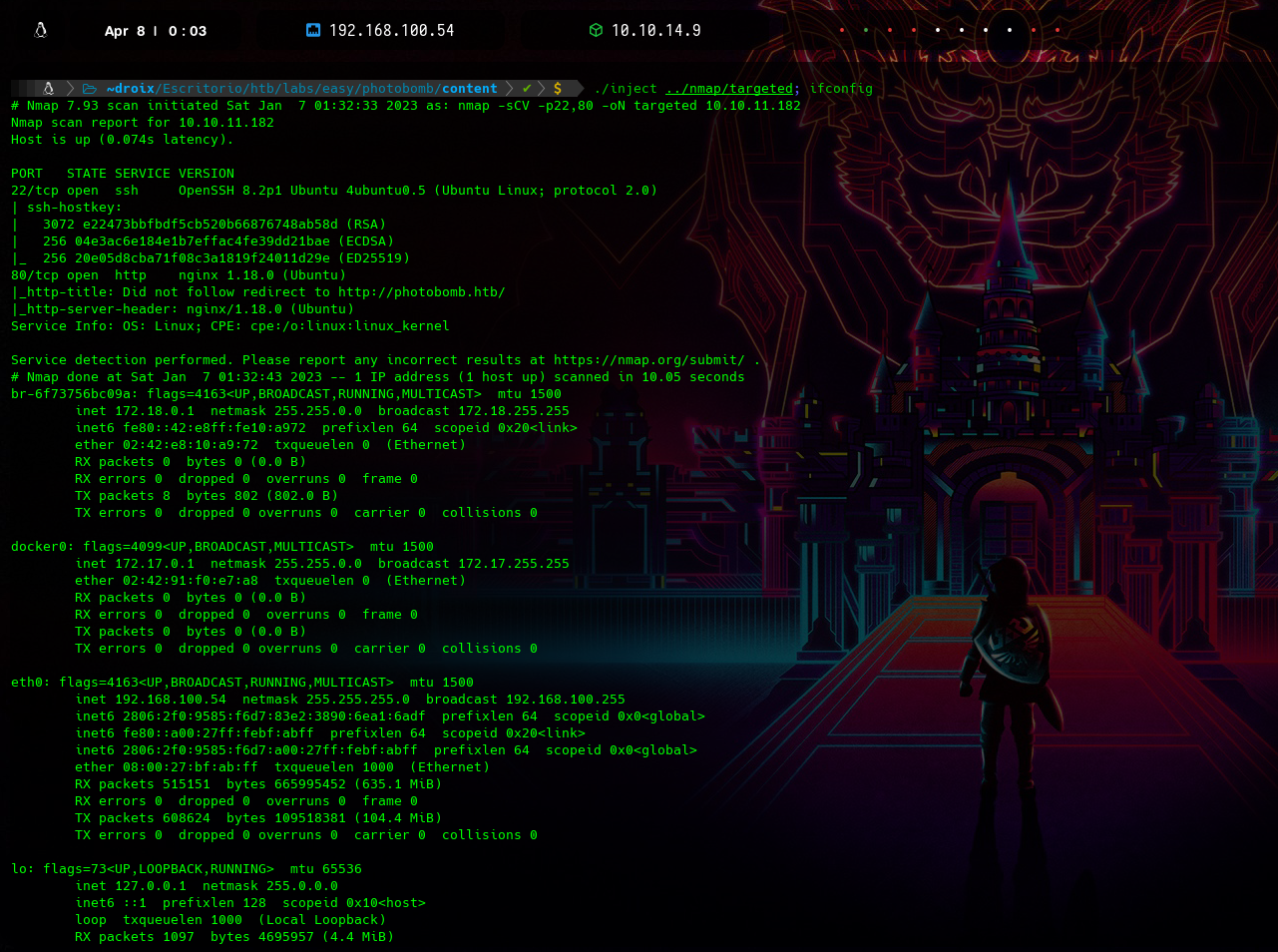Open the date and time widget
The height and width of the screenshot is (952, 1278).
pyautogui.click(x=156, y=31)
